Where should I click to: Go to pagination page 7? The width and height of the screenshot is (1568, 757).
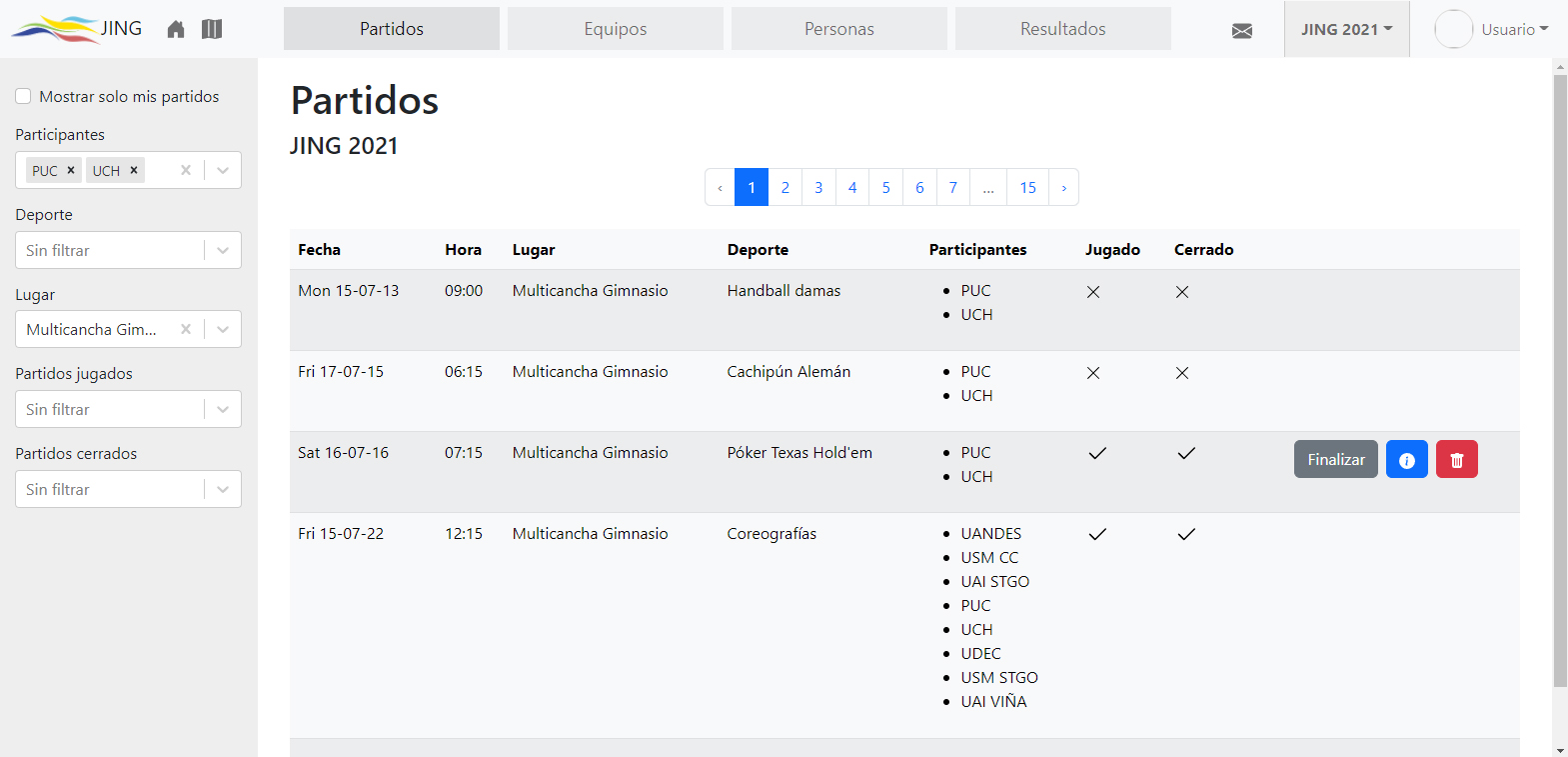pyautogui.click(x=953, y=187)
